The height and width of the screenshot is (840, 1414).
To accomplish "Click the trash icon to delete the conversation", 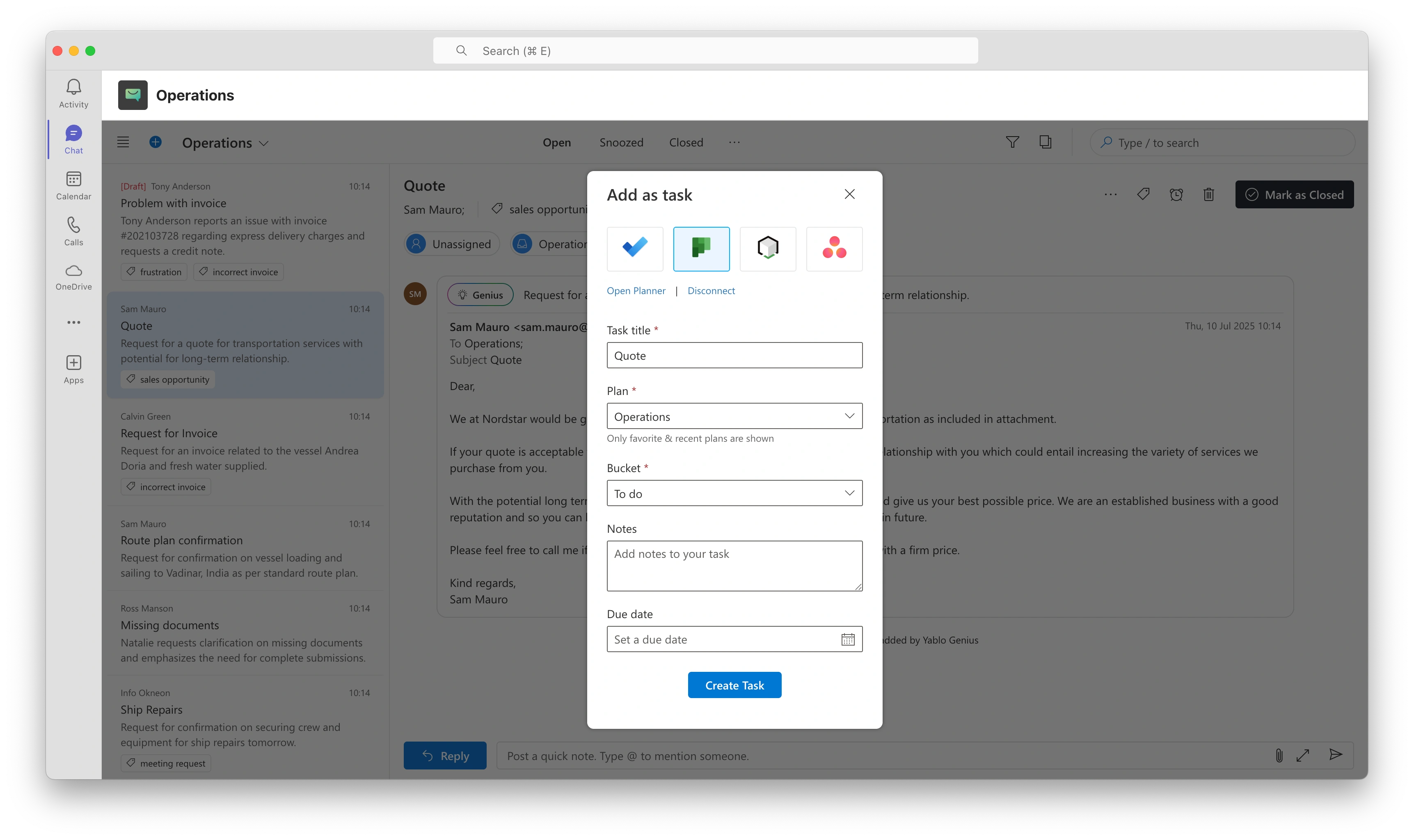I will [x=1208, y=195].
